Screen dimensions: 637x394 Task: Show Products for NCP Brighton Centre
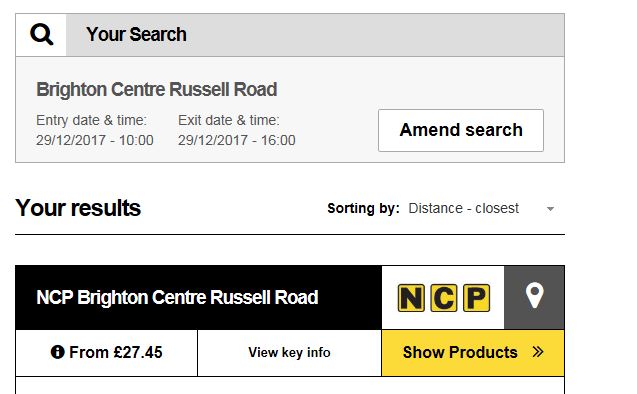pyautogui.click(x=473, y=353)
